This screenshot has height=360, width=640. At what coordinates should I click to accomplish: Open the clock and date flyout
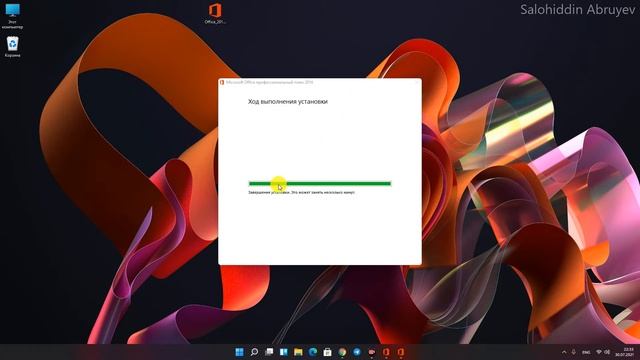point(624,352)
